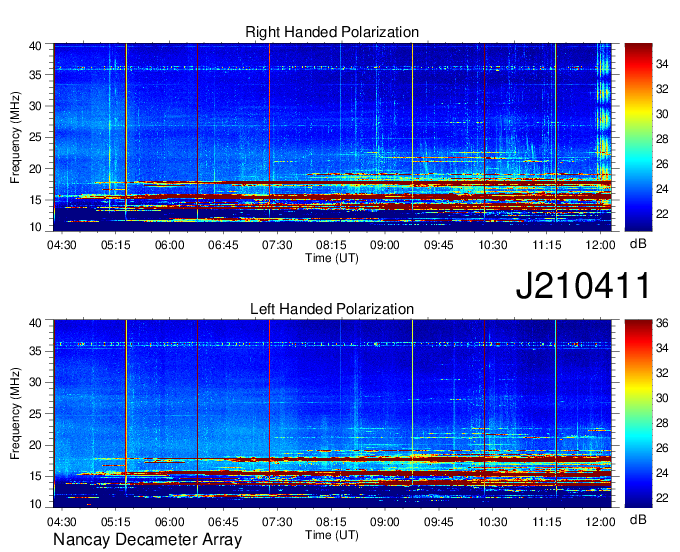Click the 40 MHz tick on bottom plot

(36, 323)
